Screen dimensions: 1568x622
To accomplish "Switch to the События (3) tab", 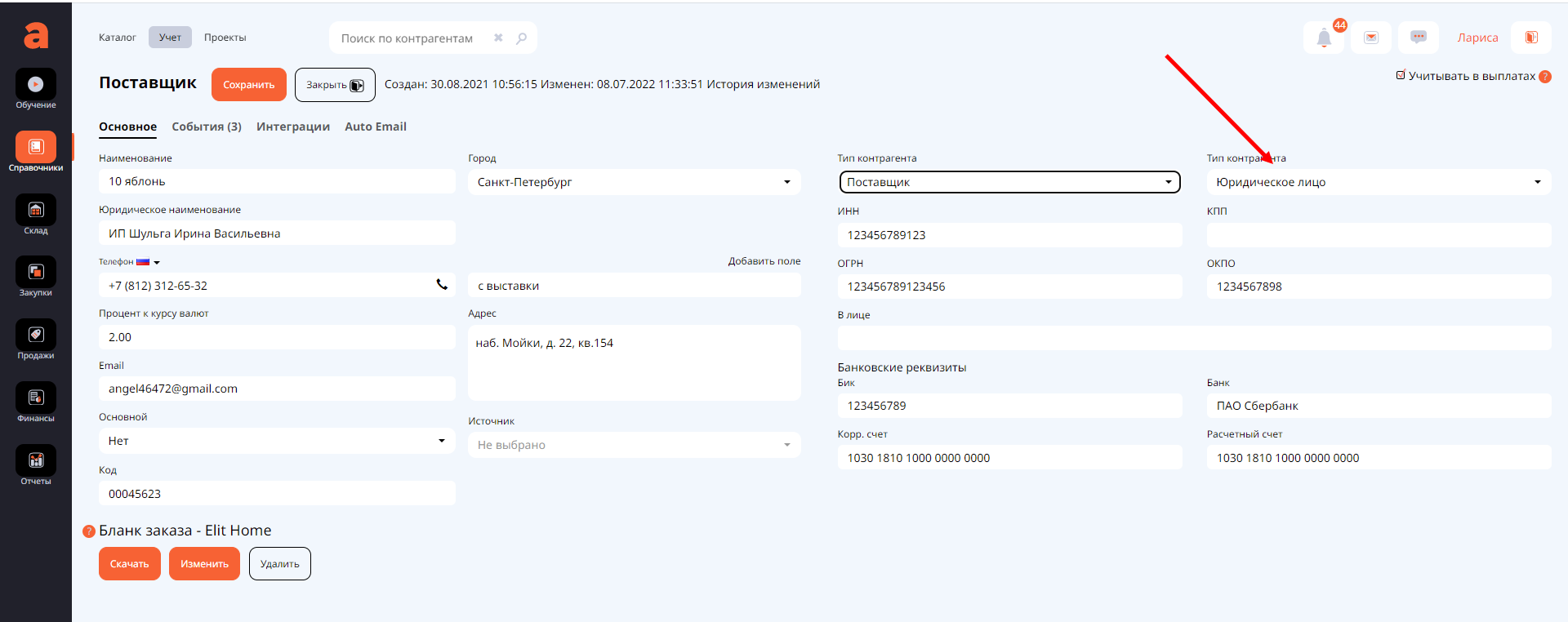I will coord(207,127).
